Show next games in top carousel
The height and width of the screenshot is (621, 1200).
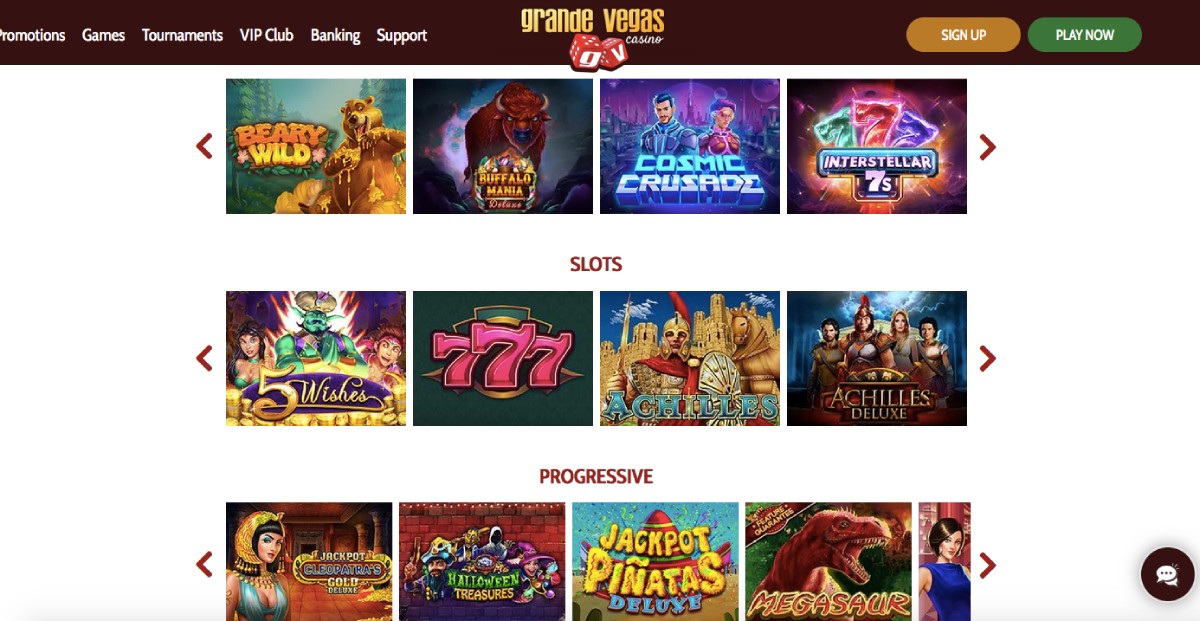(988, 147)
